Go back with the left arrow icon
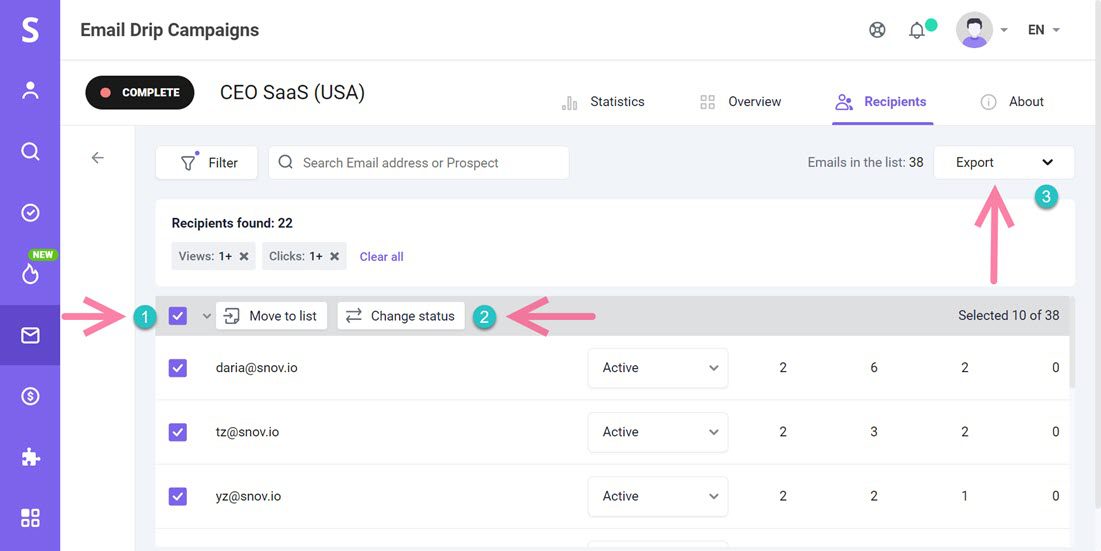 coord(98,158)
